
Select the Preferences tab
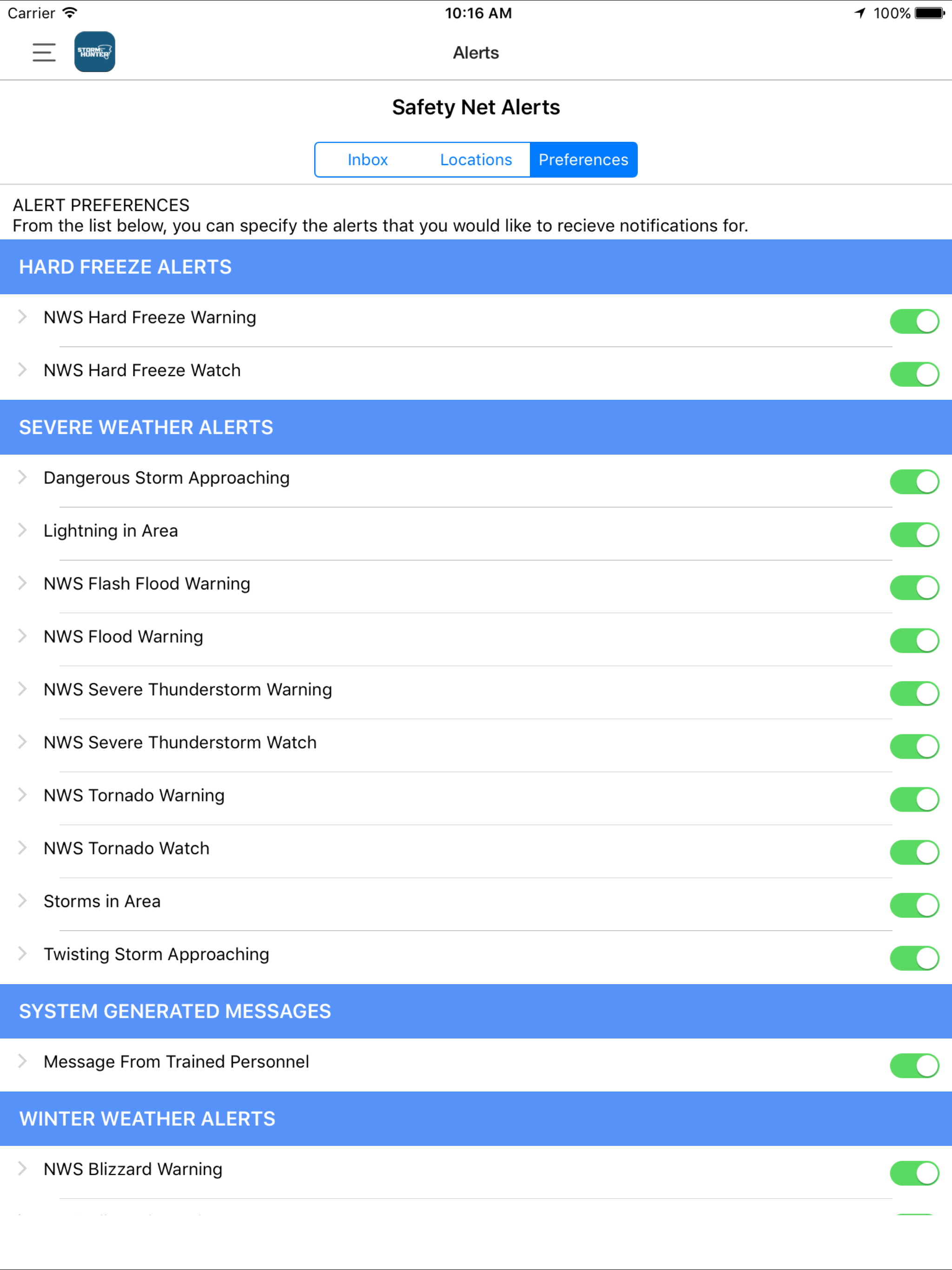[x=583, y=159]
